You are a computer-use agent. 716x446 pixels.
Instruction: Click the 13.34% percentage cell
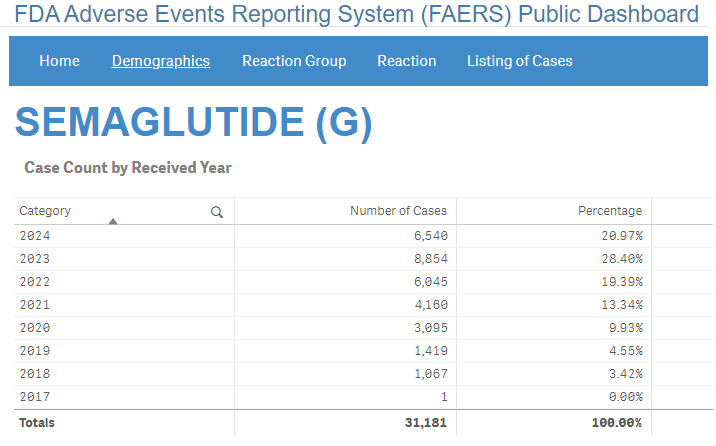(622, 304)
